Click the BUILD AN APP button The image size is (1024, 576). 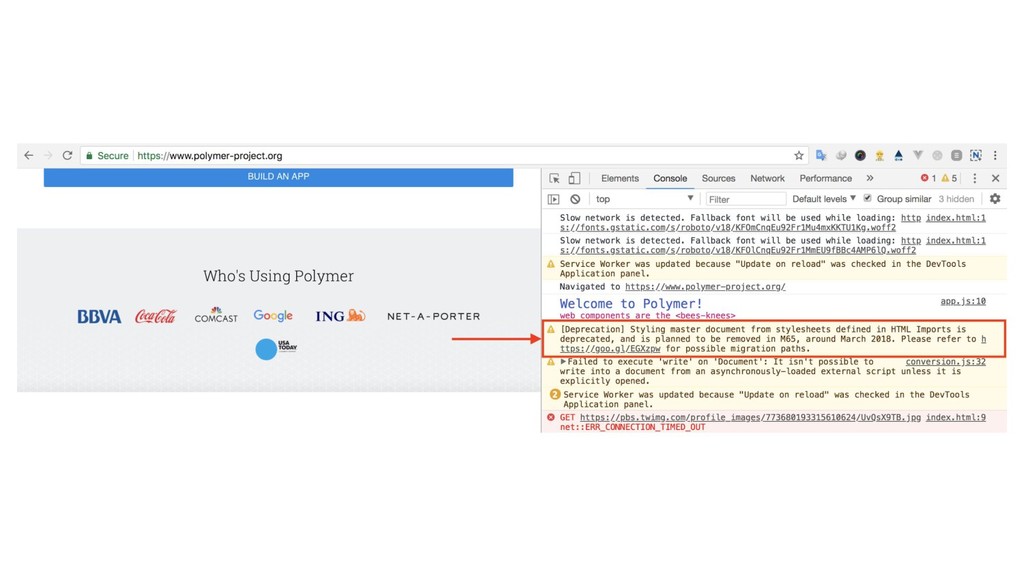[x=278, y=176]
